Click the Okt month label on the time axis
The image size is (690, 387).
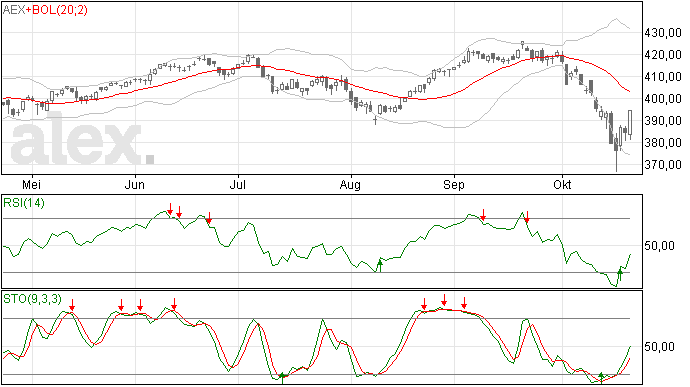click(x=562, y=184)
